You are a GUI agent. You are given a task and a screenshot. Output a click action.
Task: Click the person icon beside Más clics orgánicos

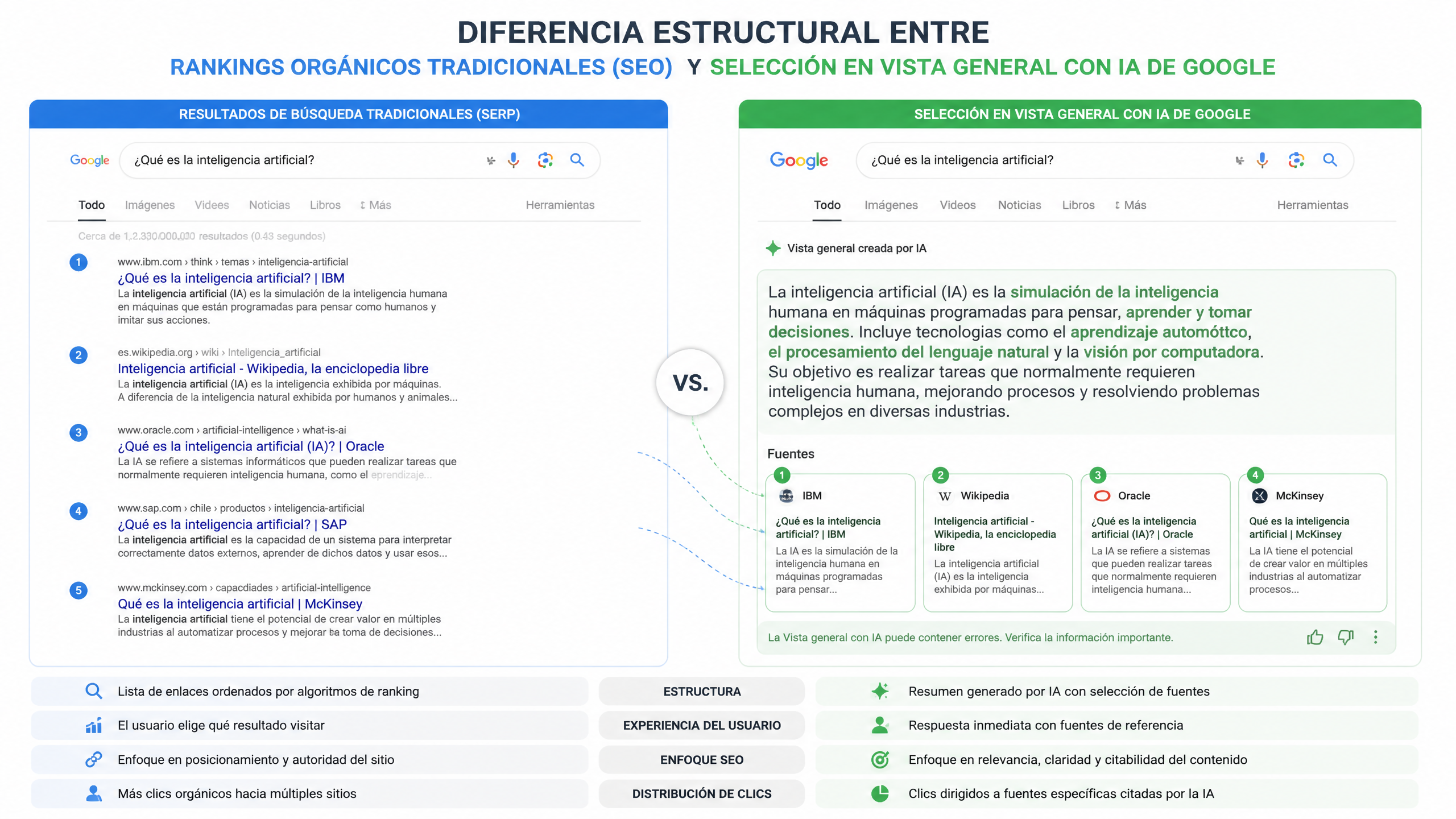94,793
